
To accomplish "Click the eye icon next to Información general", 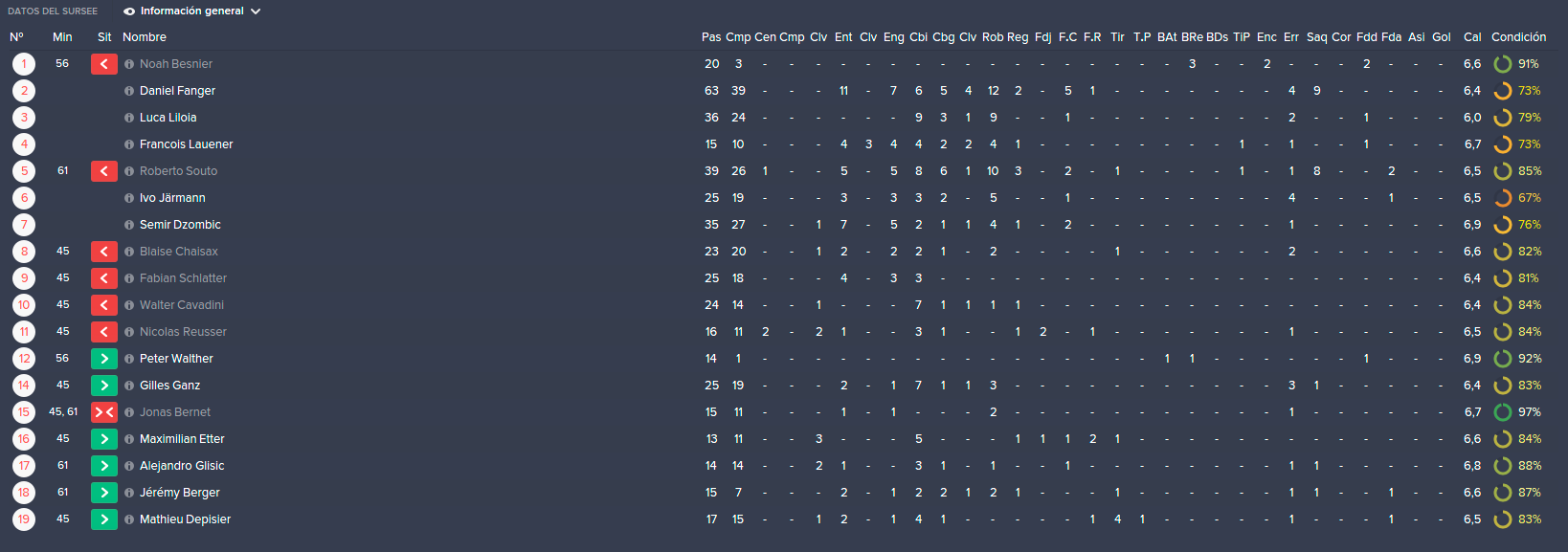I will point(129,11).
